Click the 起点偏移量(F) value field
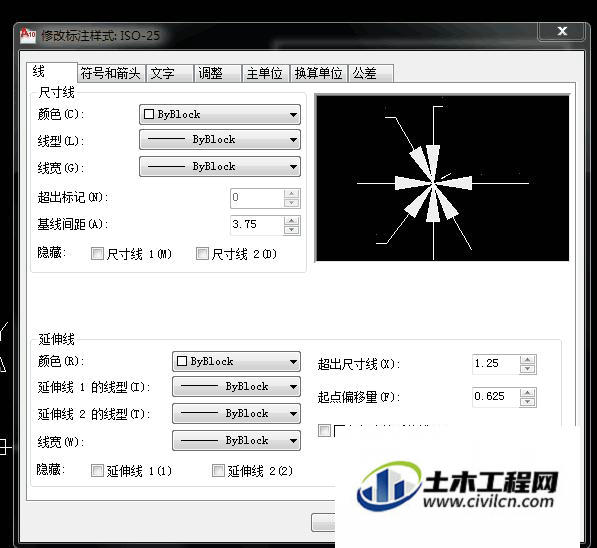 [x=496, y=397]
